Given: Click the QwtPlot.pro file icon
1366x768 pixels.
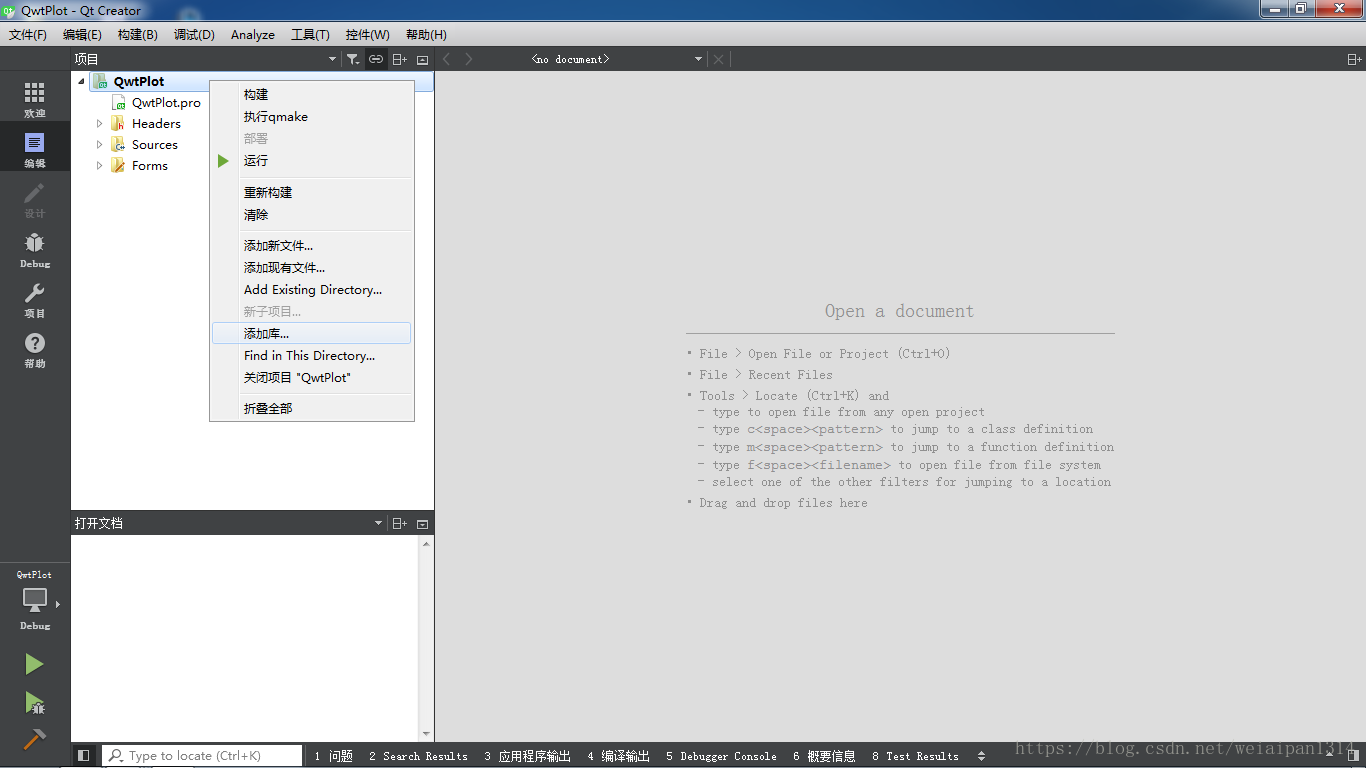Looking at the screenshot, I should 119,102.
